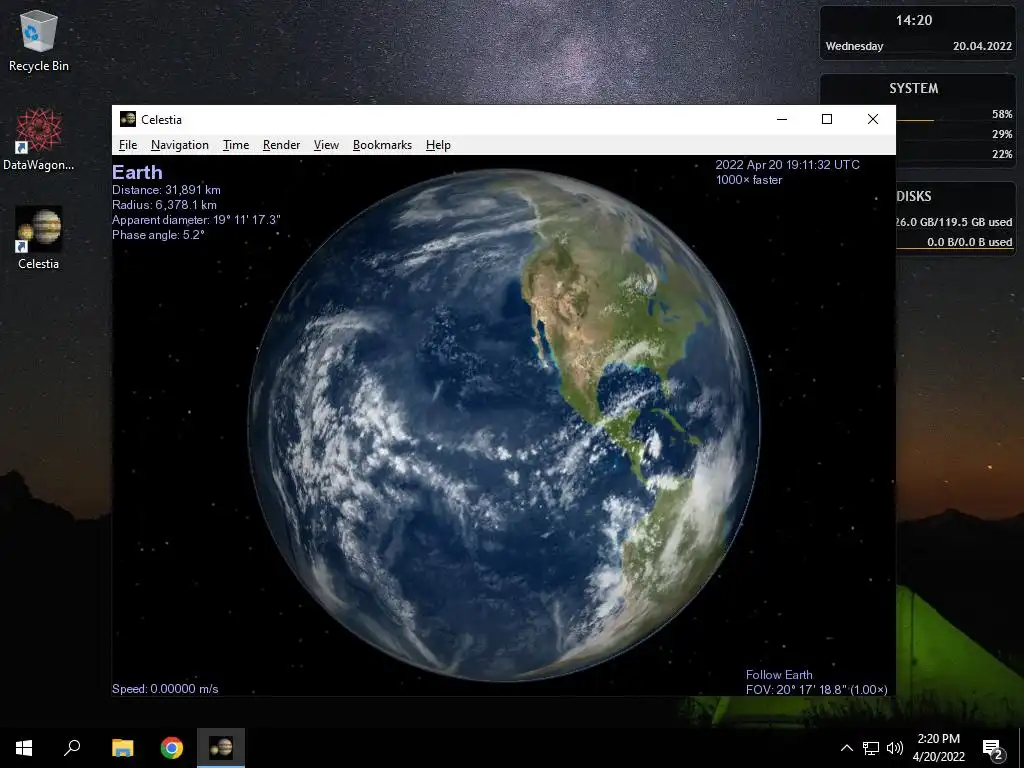Maximize the Celestia window
The height and width of the screenshot is (768, 1024).
[x=827, y=119]
